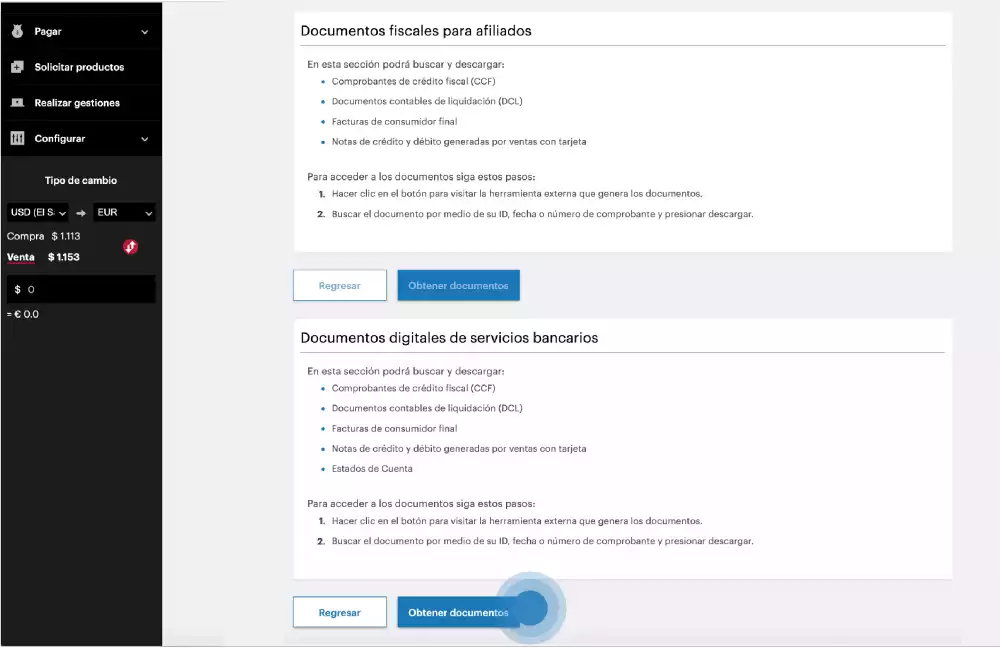Focus the dollar amount input field

pos(85,289)
